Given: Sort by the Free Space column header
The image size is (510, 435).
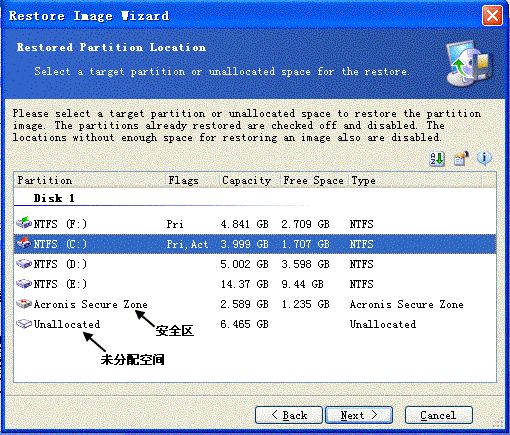Looking at the screenshot, I should (314, 180).
